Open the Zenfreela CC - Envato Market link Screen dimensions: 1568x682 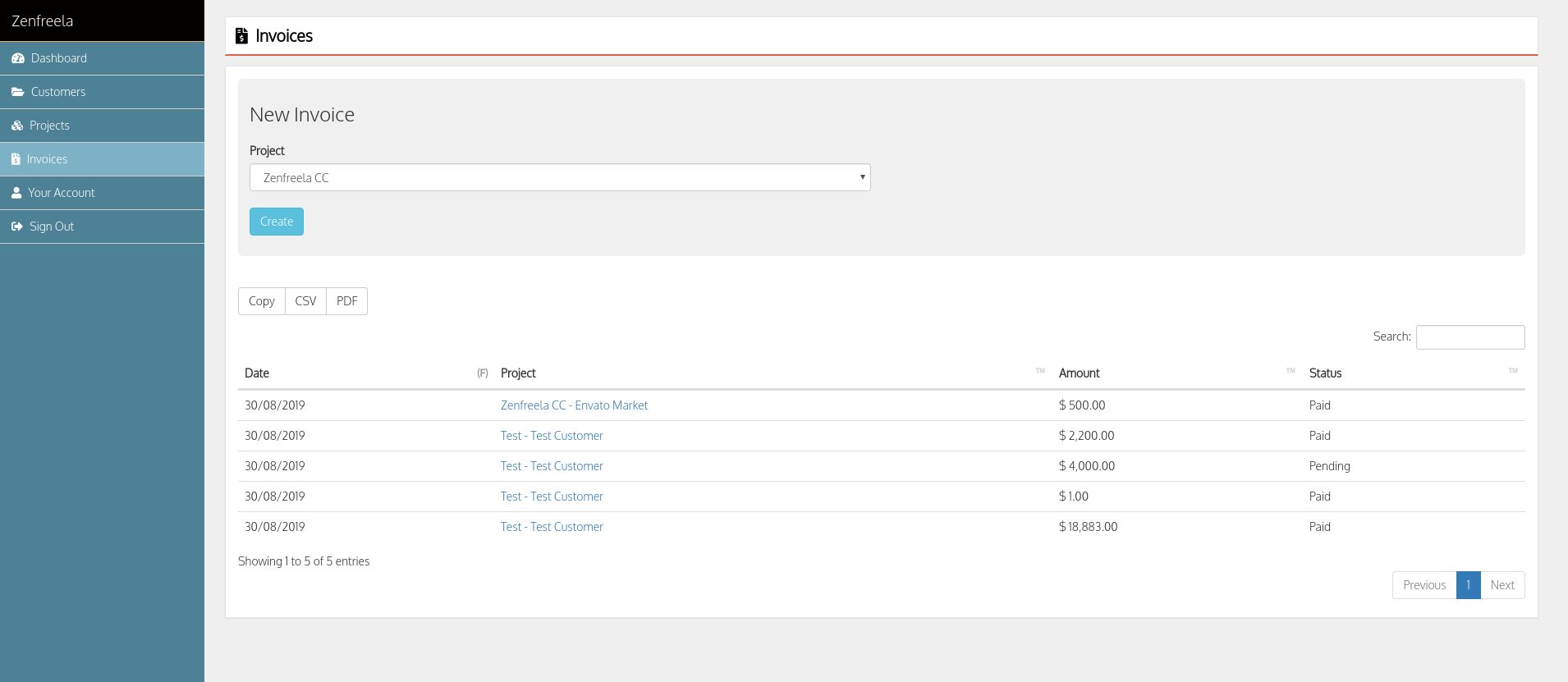click(574, 405)
